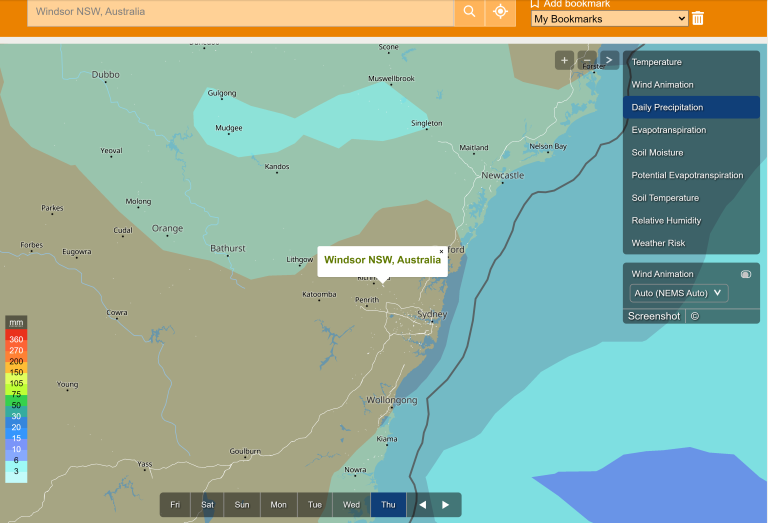Click the Sydney map label
Image resolution: width=768 pixels, height=523 pixels.
click(x=432, y=314)
